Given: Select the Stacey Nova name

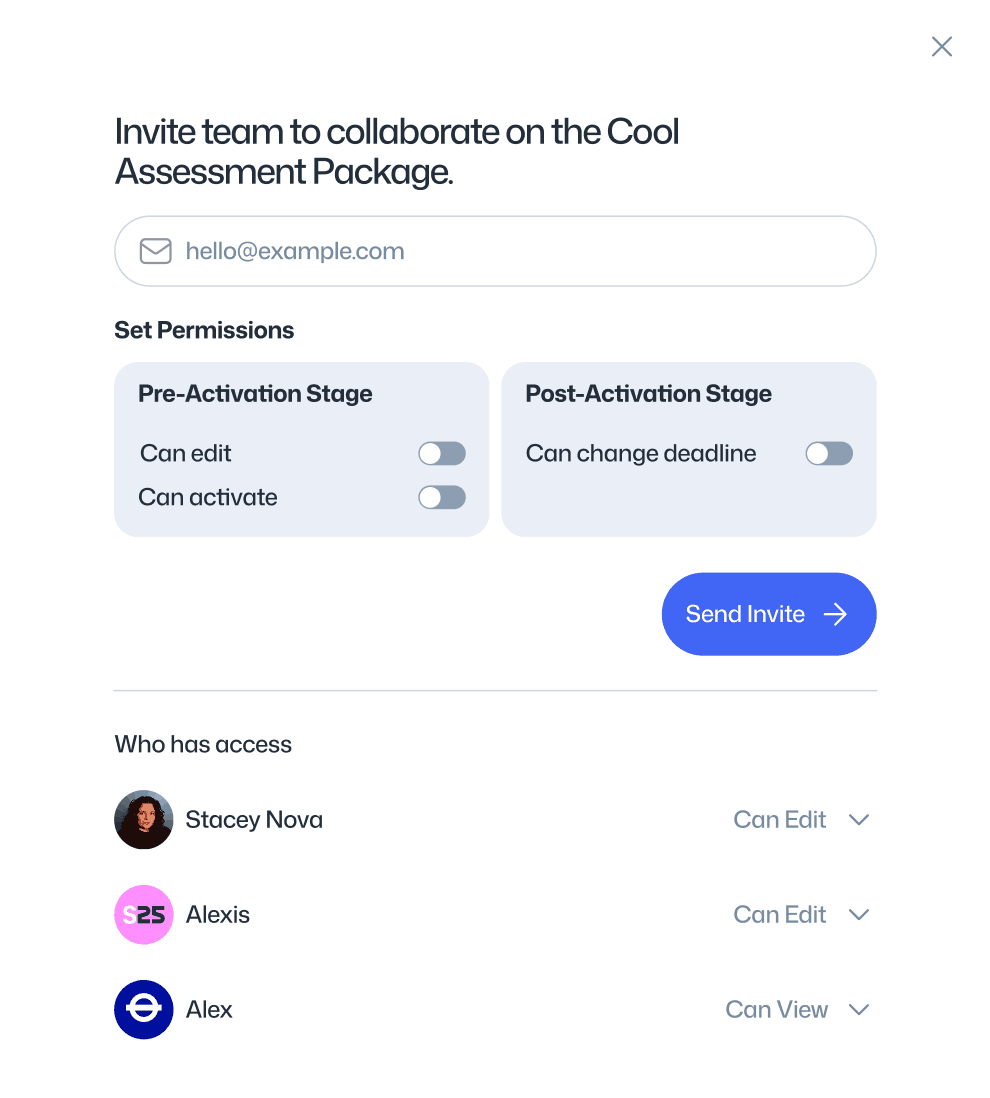Looking at the screenshot, I should pyautogui.click(x=254, y=820).
